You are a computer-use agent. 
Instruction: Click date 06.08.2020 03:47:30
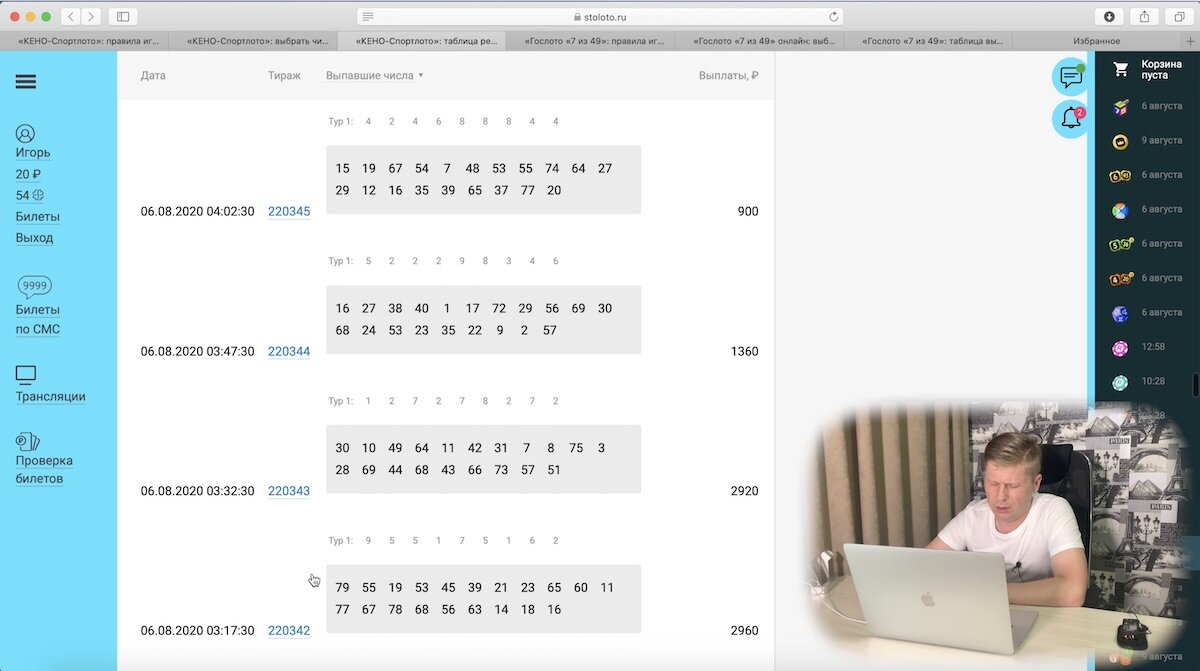pyautogui.click(x=197, y=352)
